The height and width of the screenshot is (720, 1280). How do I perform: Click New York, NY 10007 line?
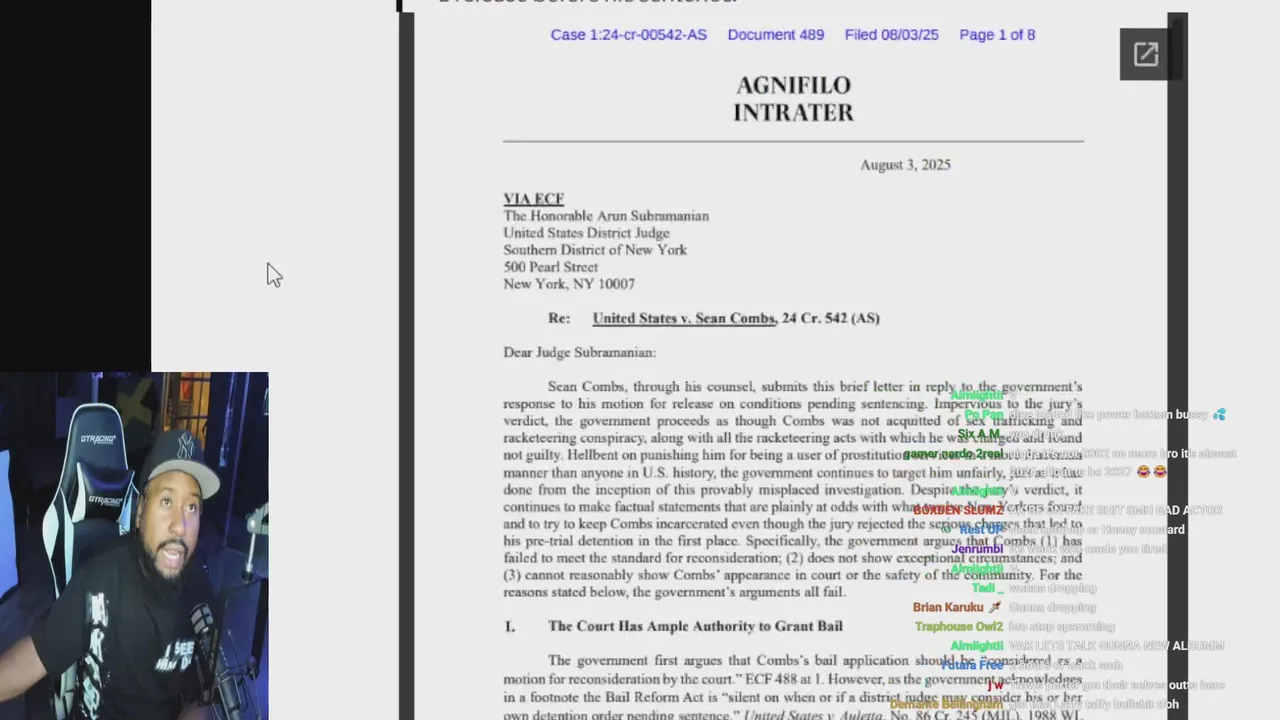click(569, 284)
